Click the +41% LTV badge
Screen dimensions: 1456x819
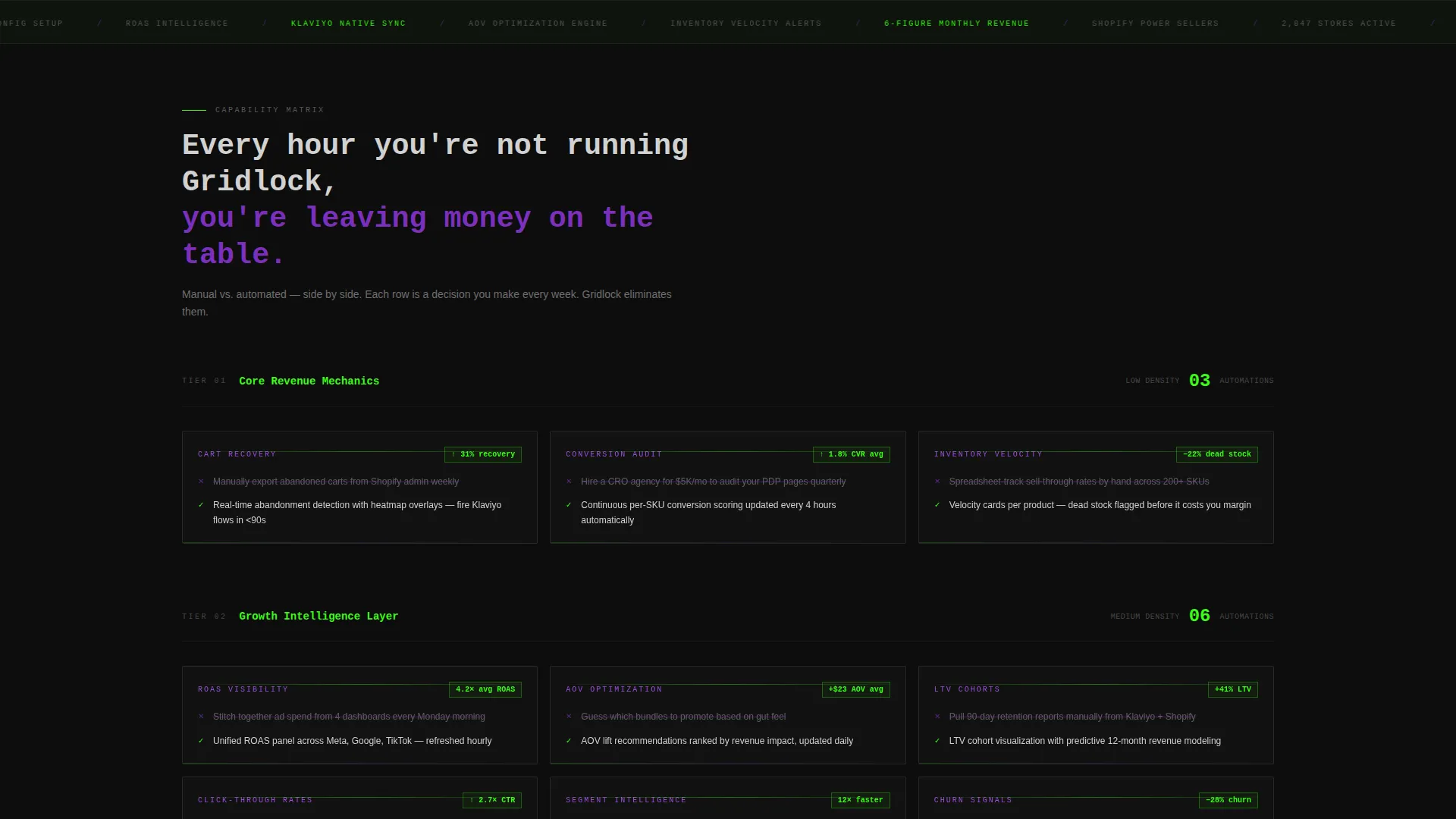tap(1233, 689)
